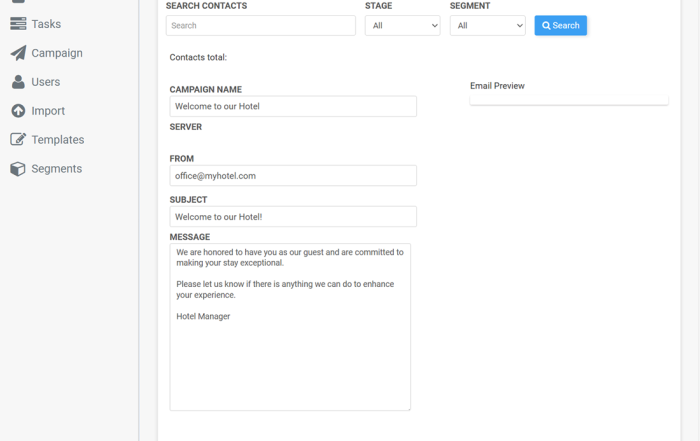
Task: Click the Subject text field
Action: 293,216
